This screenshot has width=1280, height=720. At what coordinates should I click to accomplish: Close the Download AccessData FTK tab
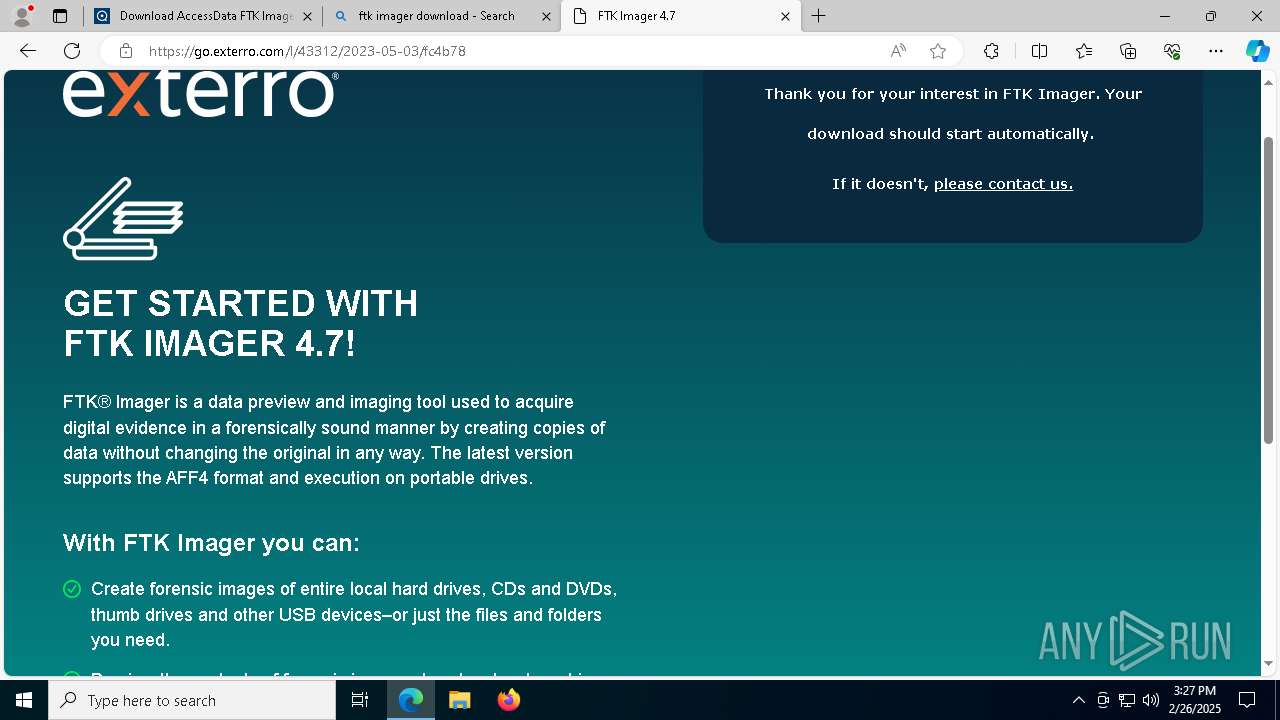(x=307, y=16)
